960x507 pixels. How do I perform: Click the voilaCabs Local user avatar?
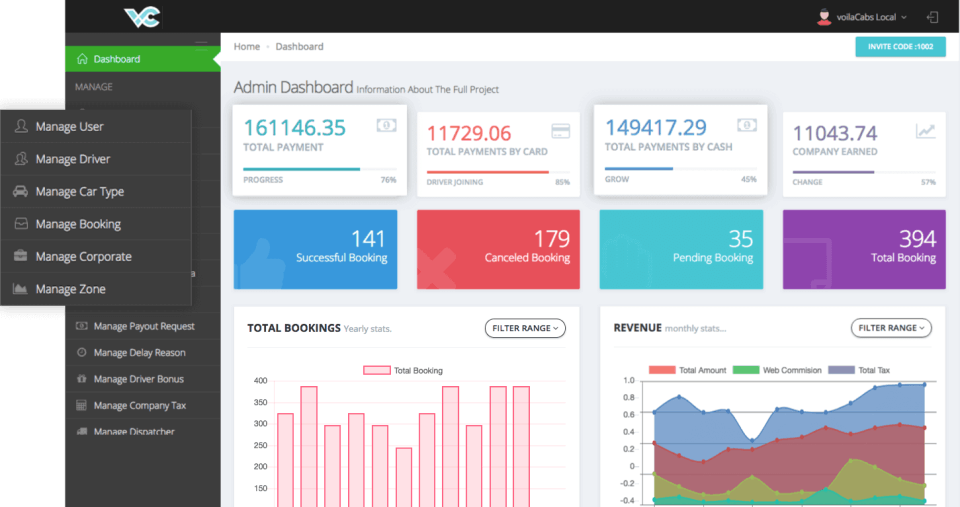point(824,17)
